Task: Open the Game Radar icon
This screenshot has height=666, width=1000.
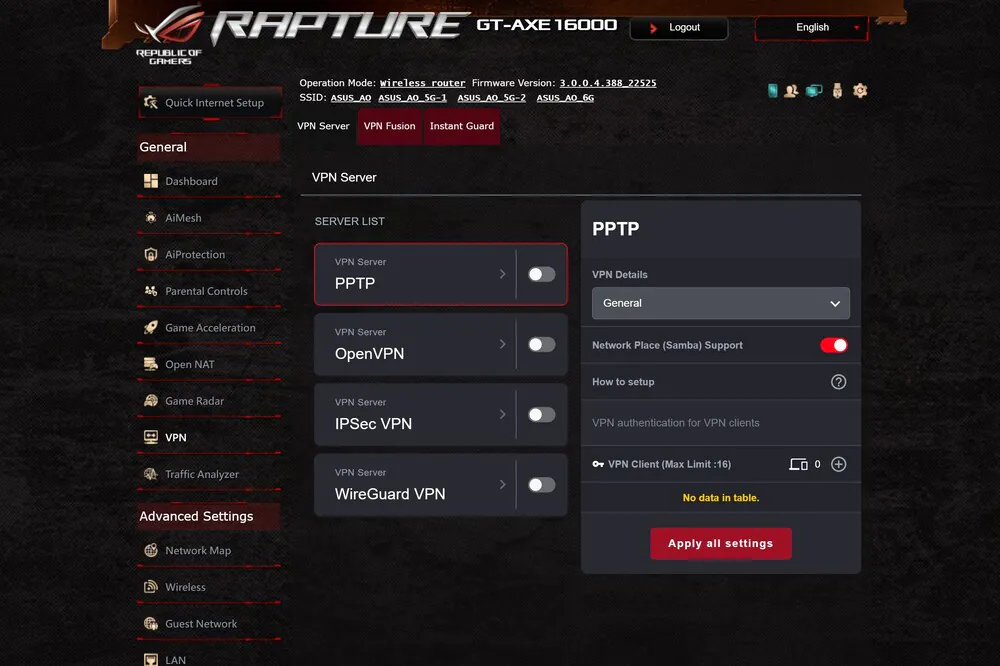Action: (151, 401)
